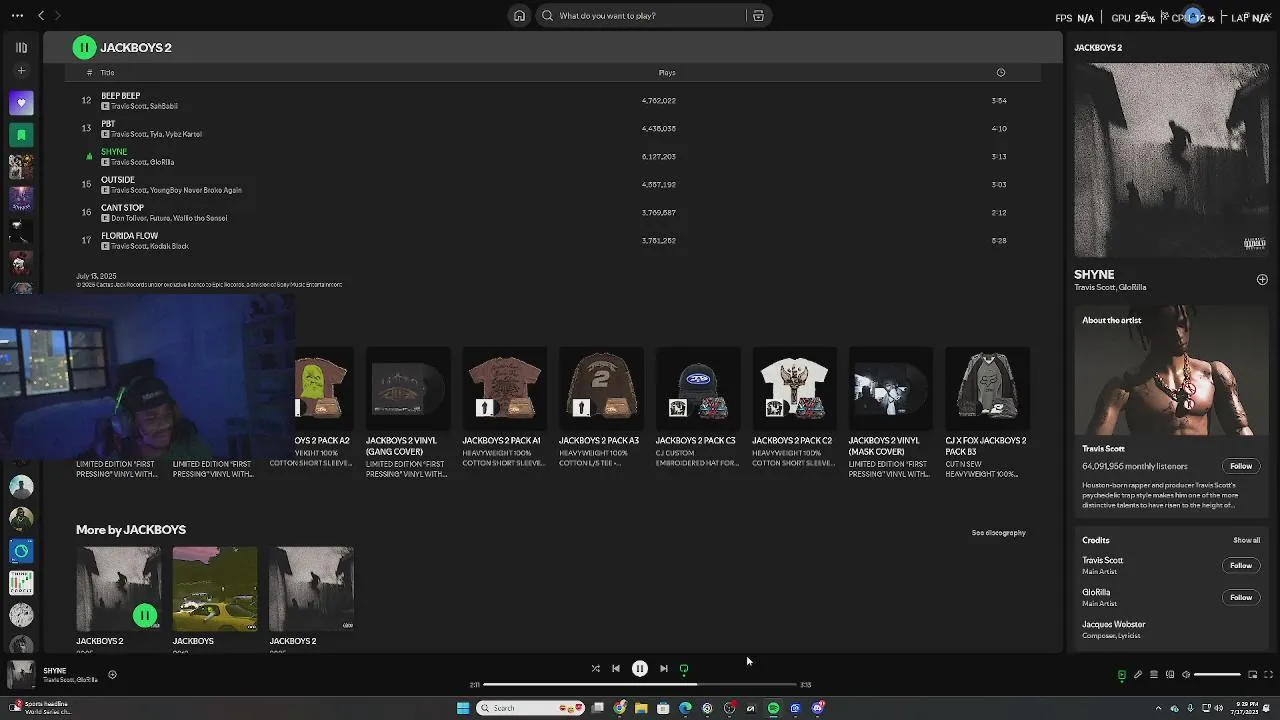This screenshot has width=1280, height=720.
Task: Open JACKBOYS 2 VINYL (GANG COVER) merch
Action: [408, 411]
